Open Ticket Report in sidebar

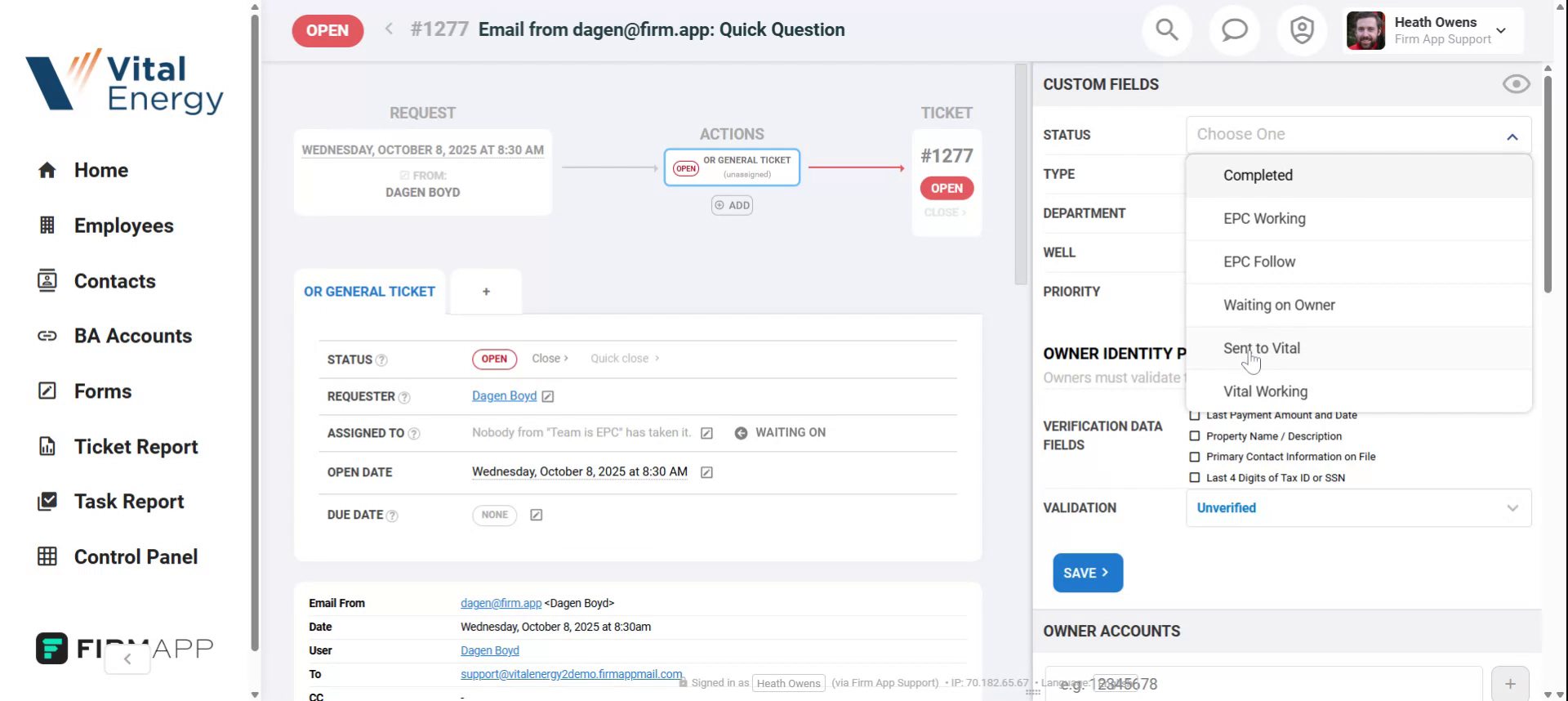click(x=136, y=447)
